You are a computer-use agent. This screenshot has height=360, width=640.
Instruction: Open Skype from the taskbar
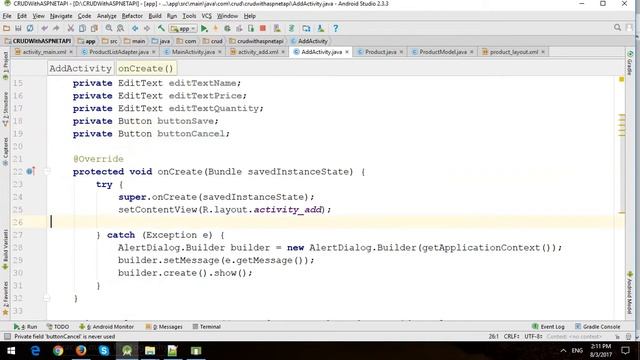104,351
